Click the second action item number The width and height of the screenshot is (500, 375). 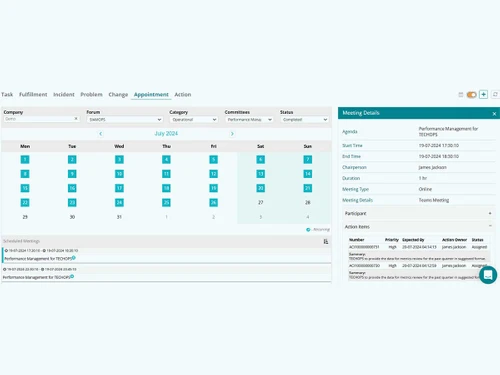(x=364, y=266)
